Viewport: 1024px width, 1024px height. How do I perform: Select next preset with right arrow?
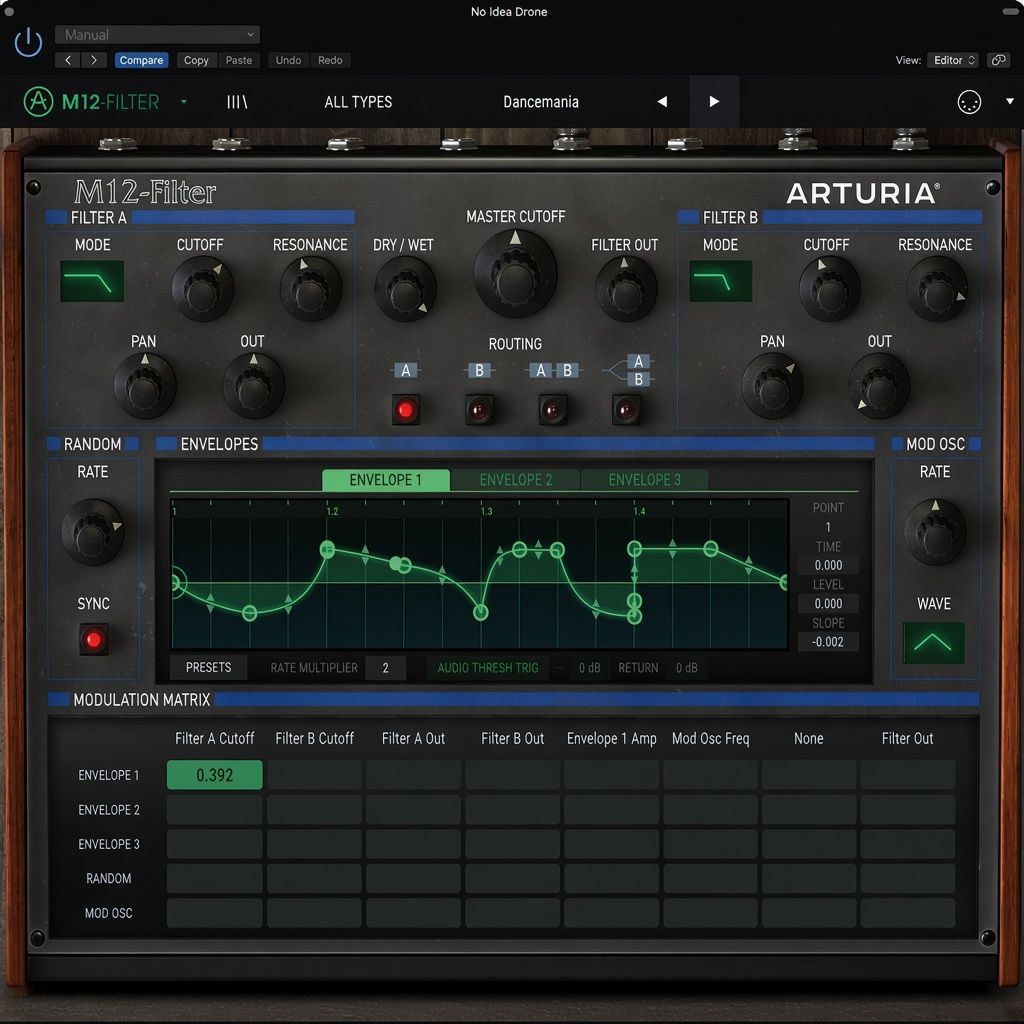coord(714,102)
